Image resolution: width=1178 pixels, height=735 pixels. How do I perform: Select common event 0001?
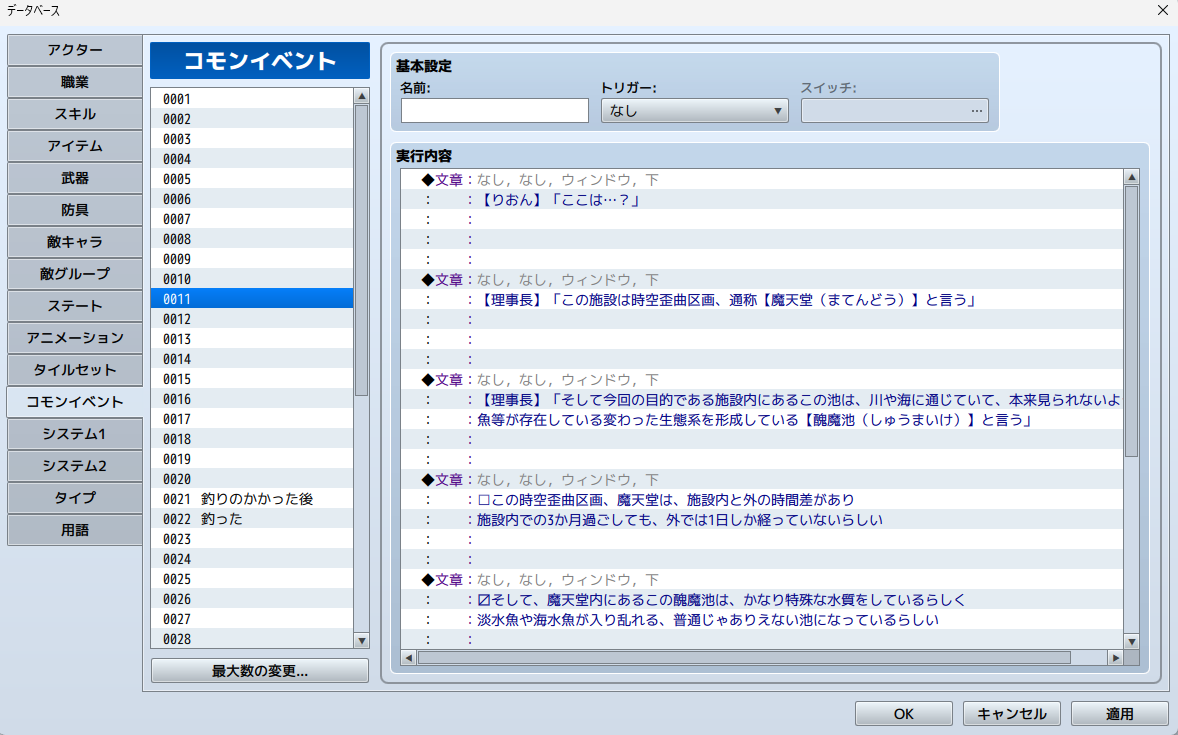[252, 99]
